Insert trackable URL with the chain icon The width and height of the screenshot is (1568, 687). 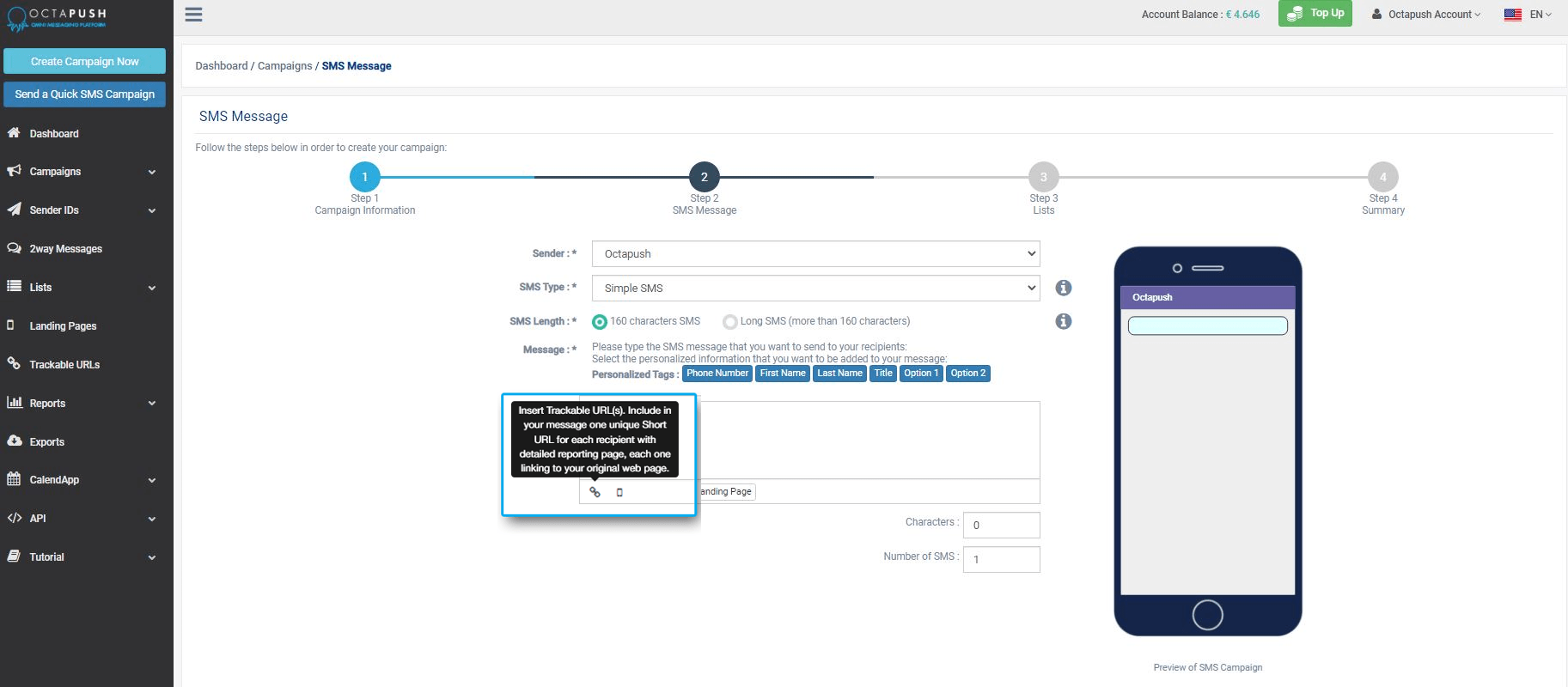pos(595,492)
